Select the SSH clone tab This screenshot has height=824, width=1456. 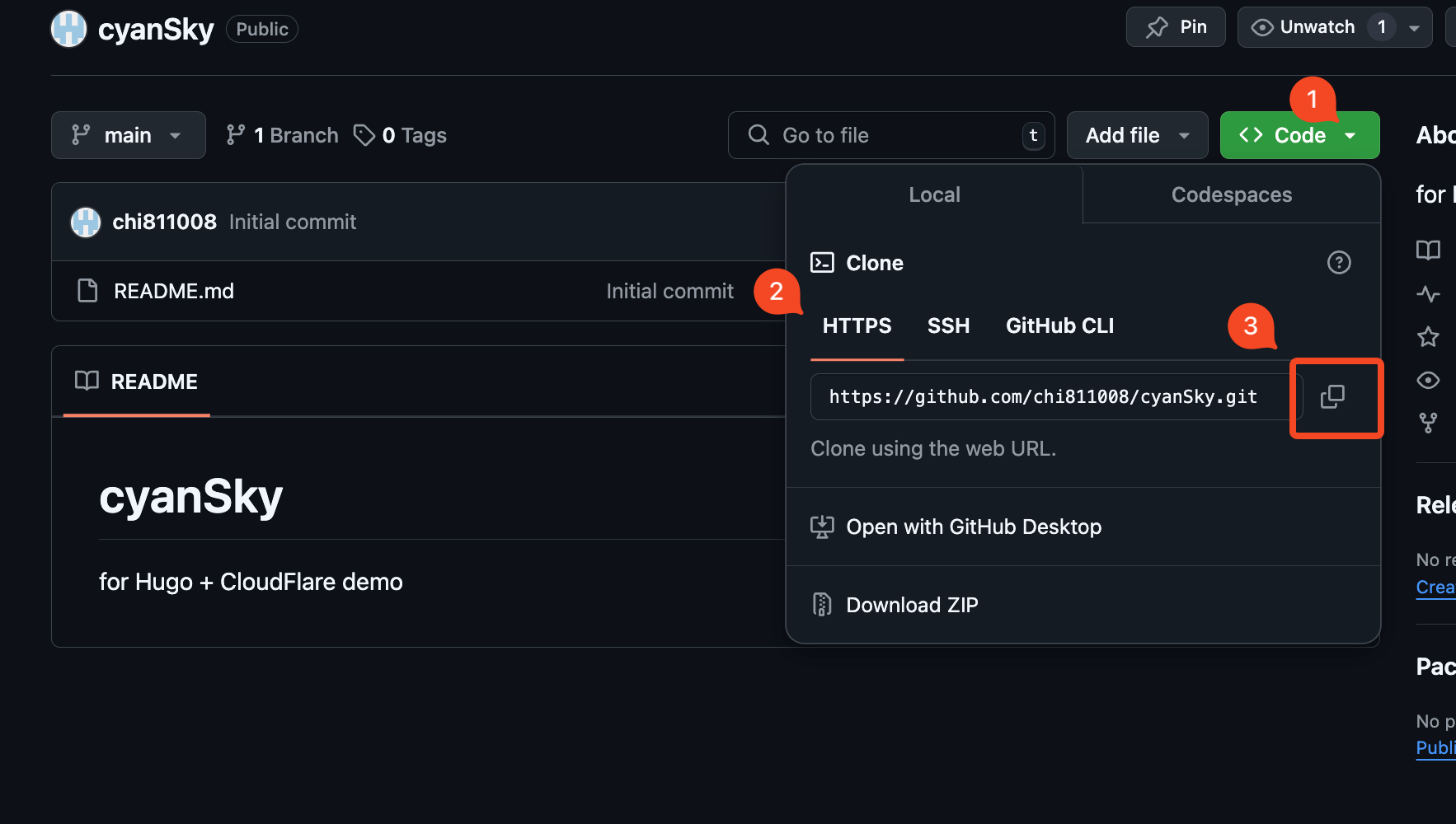tap(948, 326)
